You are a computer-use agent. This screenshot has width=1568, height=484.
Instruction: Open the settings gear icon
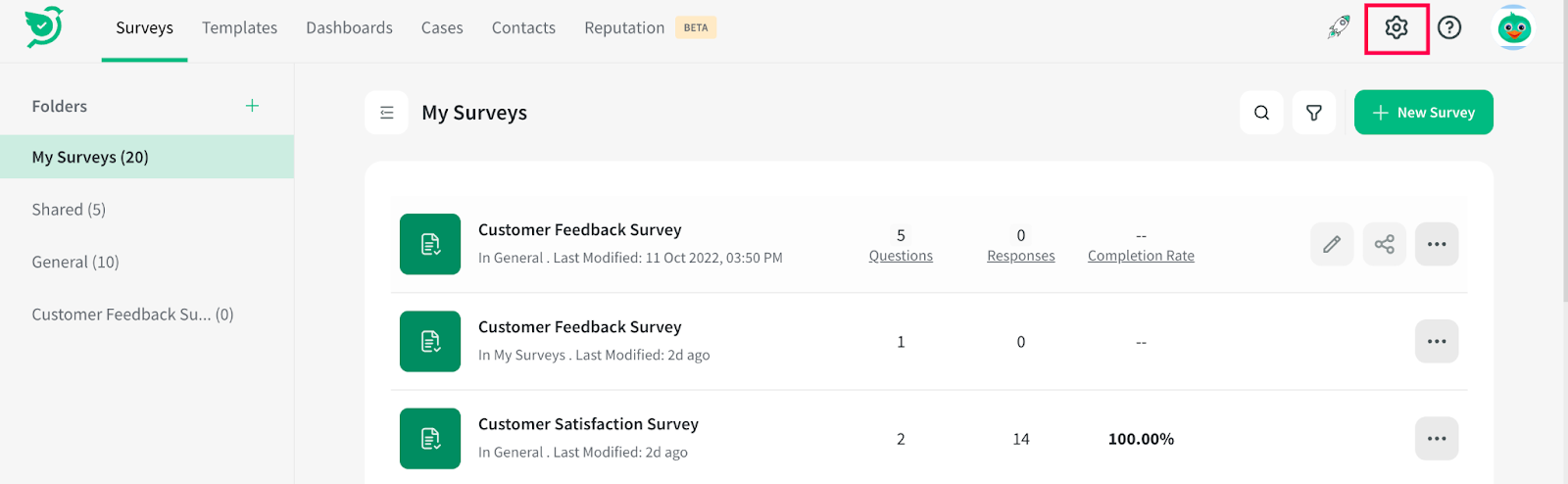pos(1396,28)
